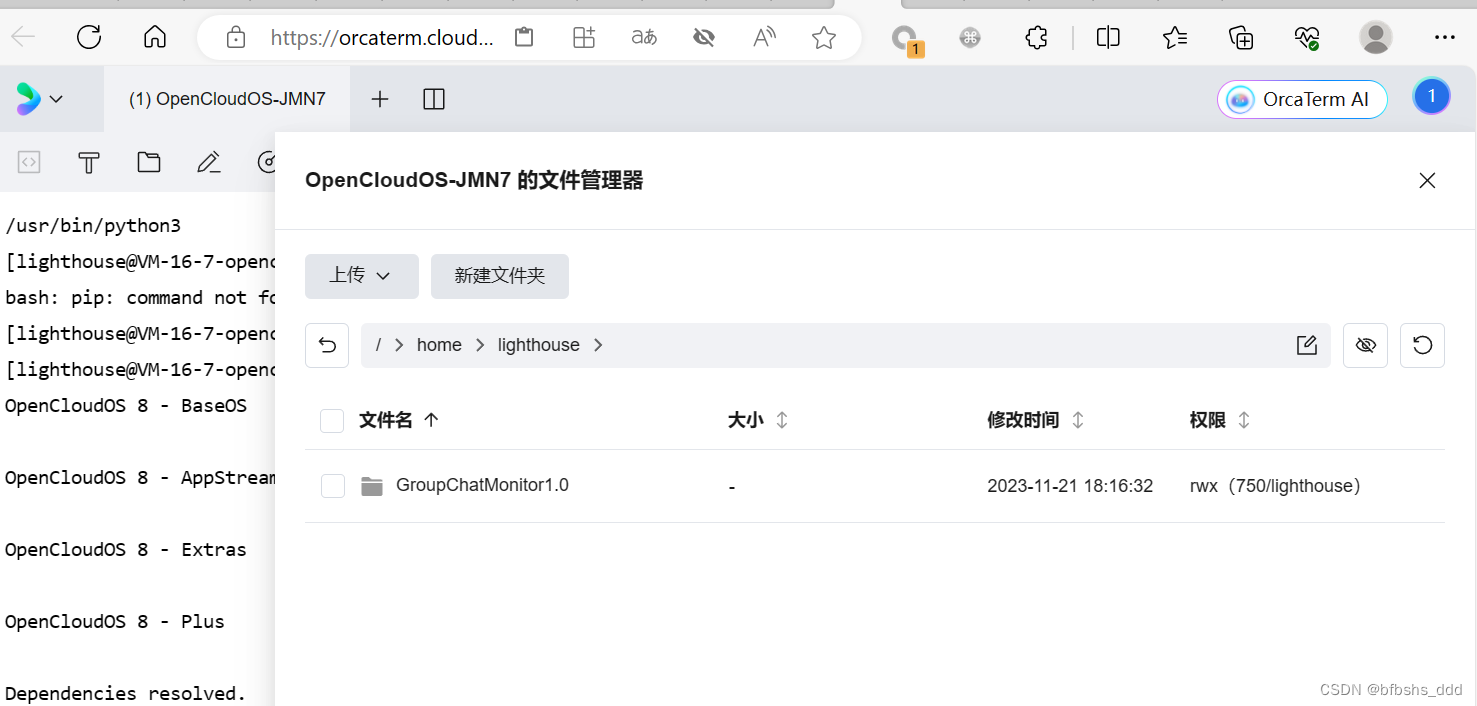Open the text font settings icon

pos(89,162)
